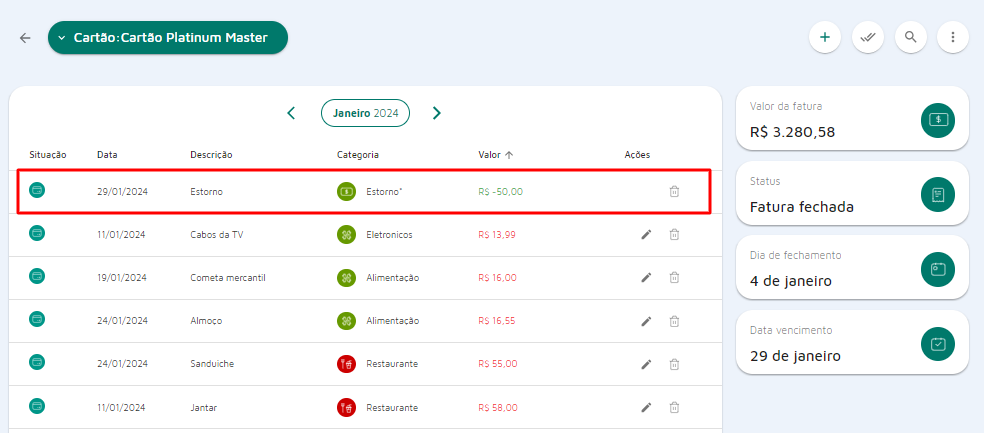Viewport: 984px width, 433px height.
Task: Click the double checkmark icon
Action: point(868,38)
